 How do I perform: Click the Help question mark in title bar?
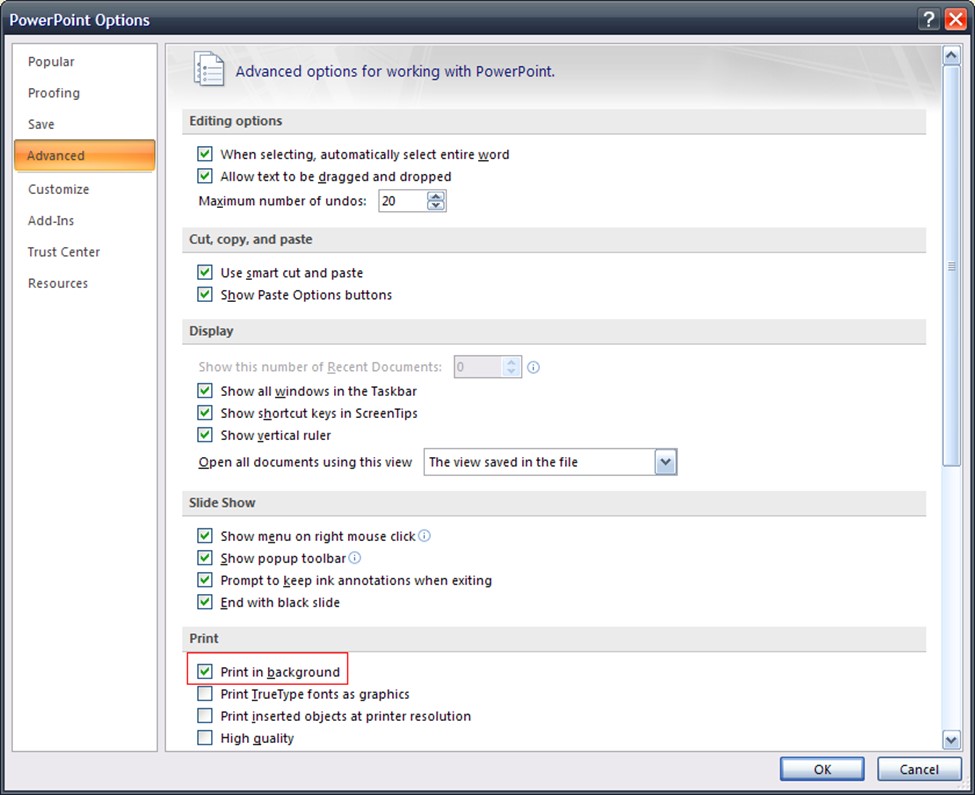point(929,19)
